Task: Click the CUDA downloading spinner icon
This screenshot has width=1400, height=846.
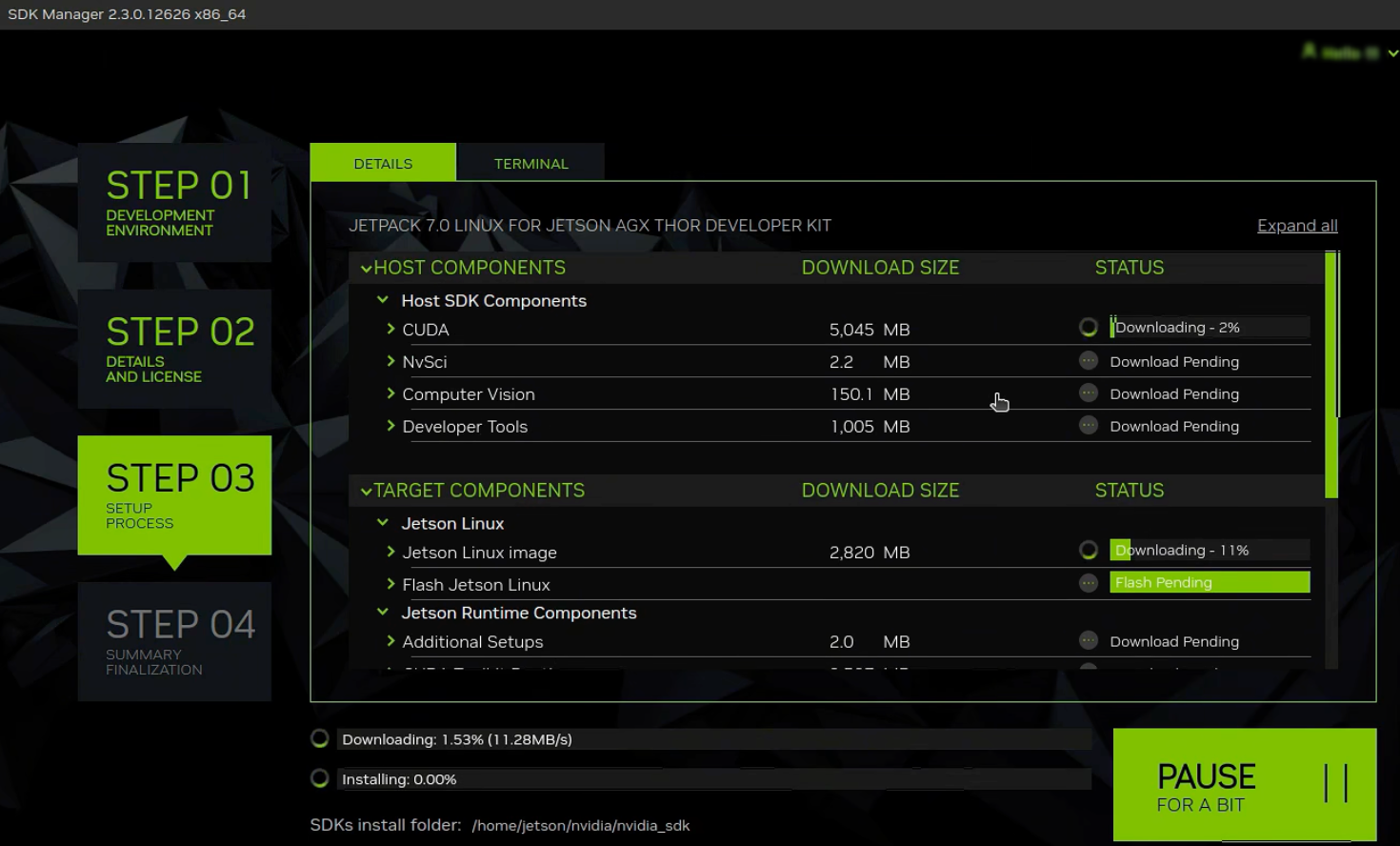Action: click(x=1089, y=328)
